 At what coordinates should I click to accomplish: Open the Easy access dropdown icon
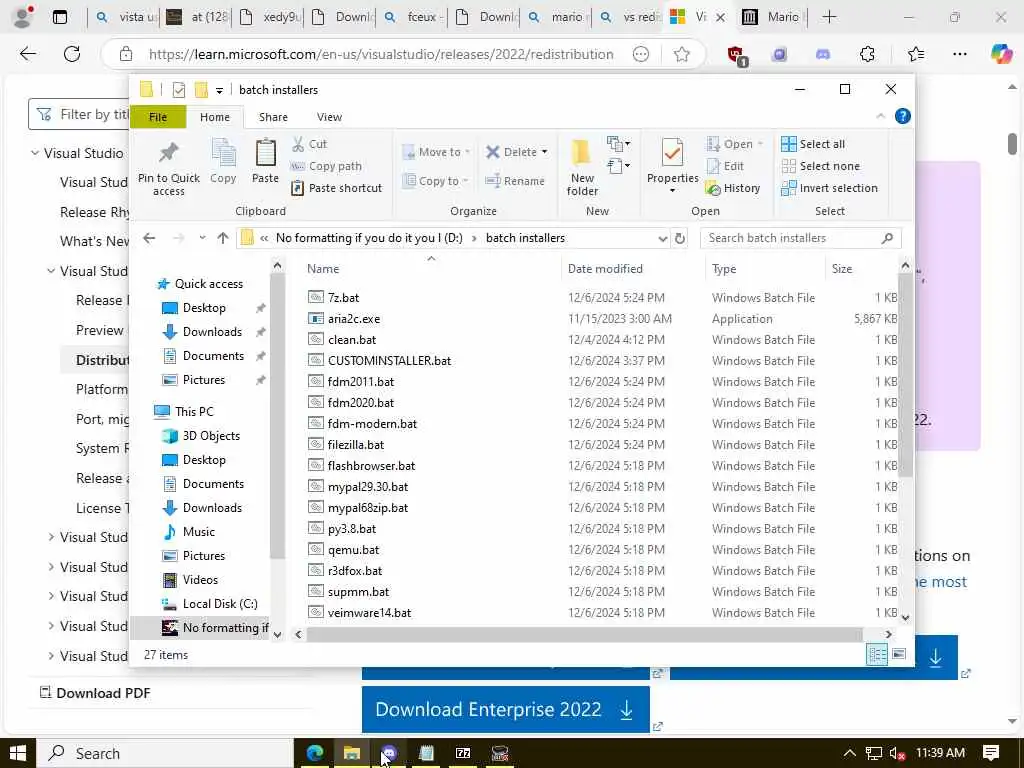618,166
